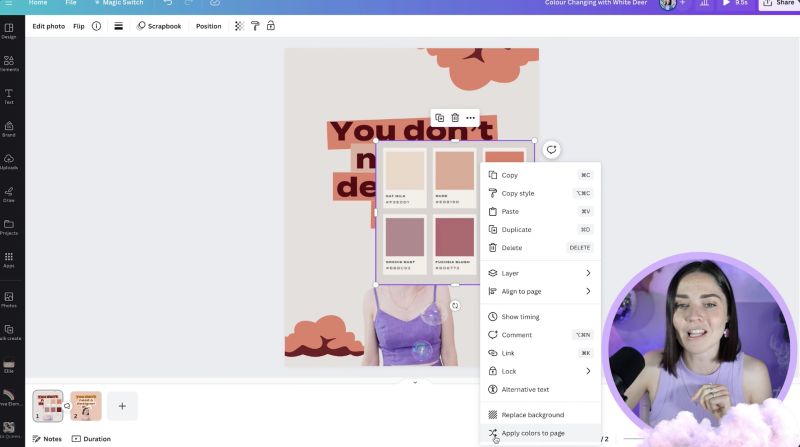Select page 2 thumbnail
Screen dimensions: 800x447
[86, 406]
